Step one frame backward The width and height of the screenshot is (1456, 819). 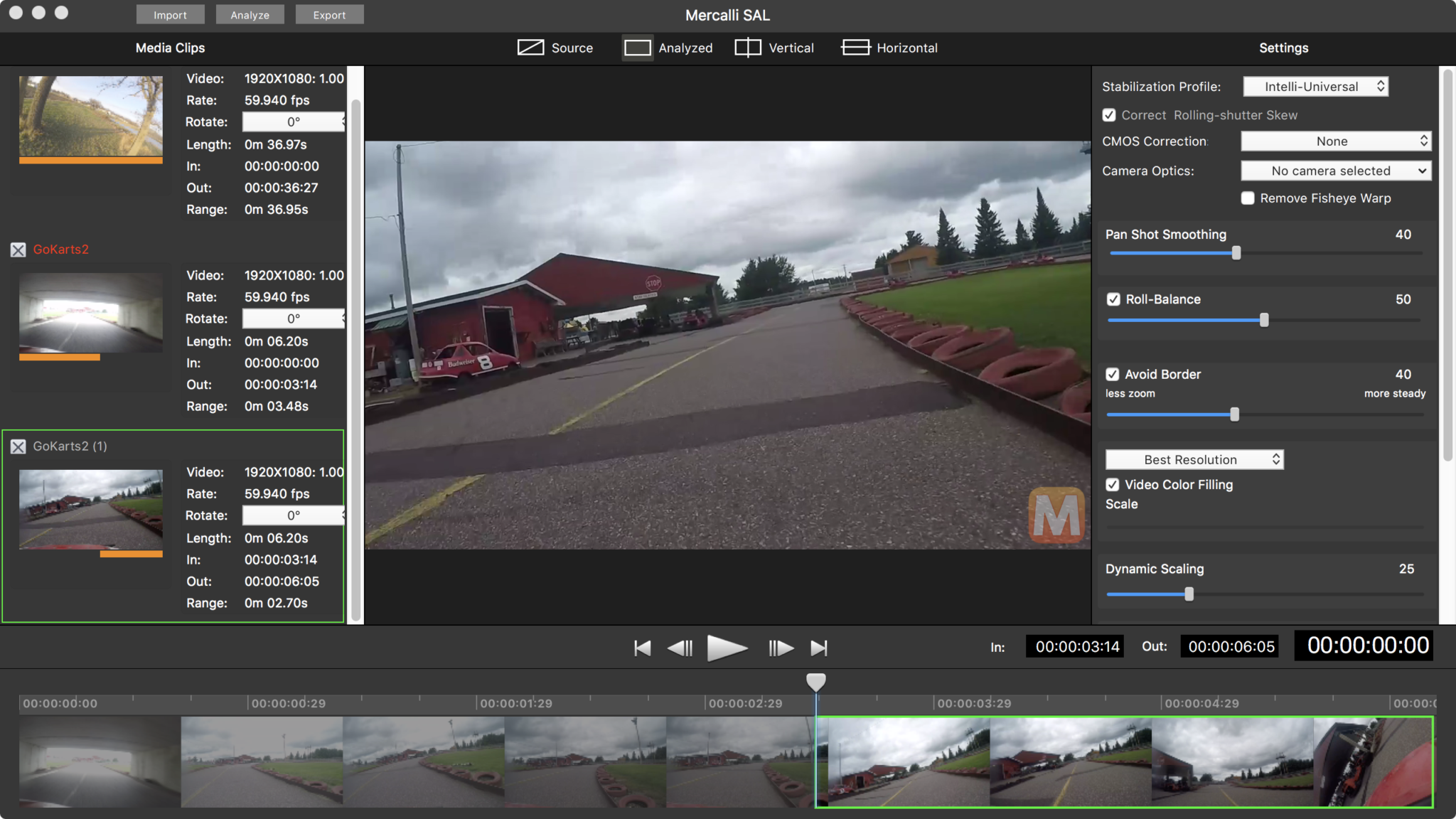[680, 648]
